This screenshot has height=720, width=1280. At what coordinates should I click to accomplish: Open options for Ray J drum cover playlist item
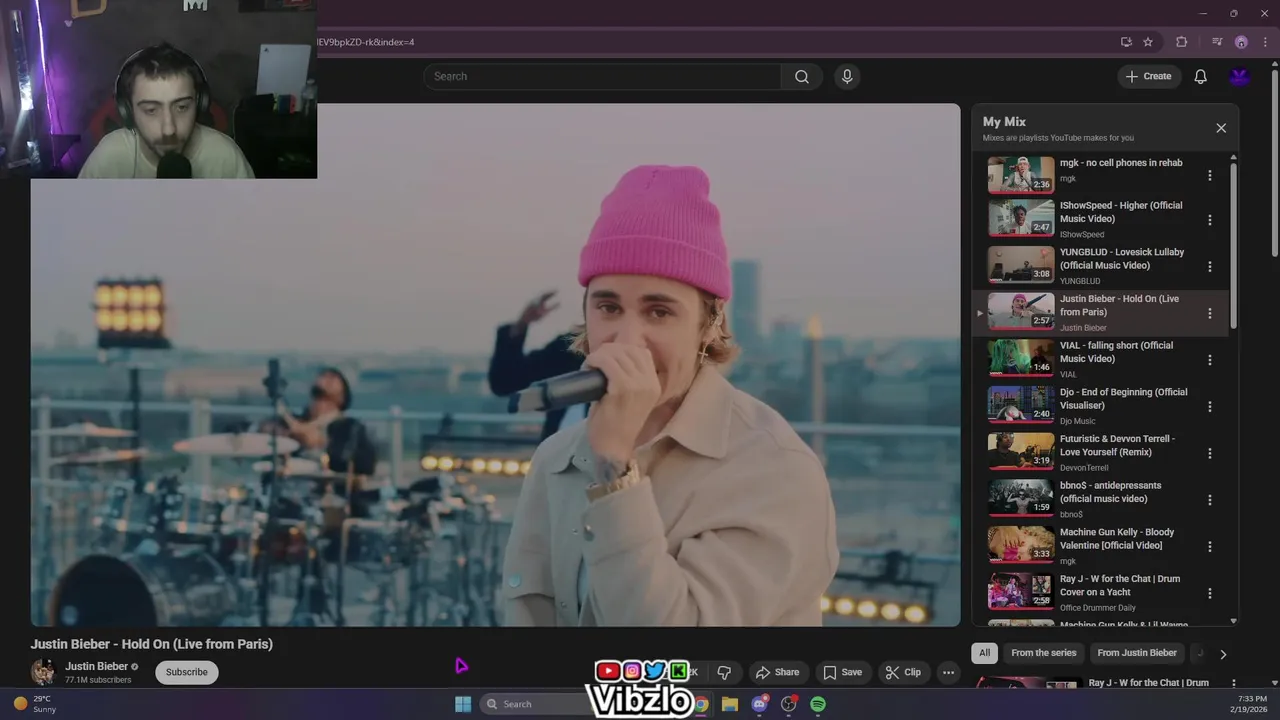[x=1209, y=593]
